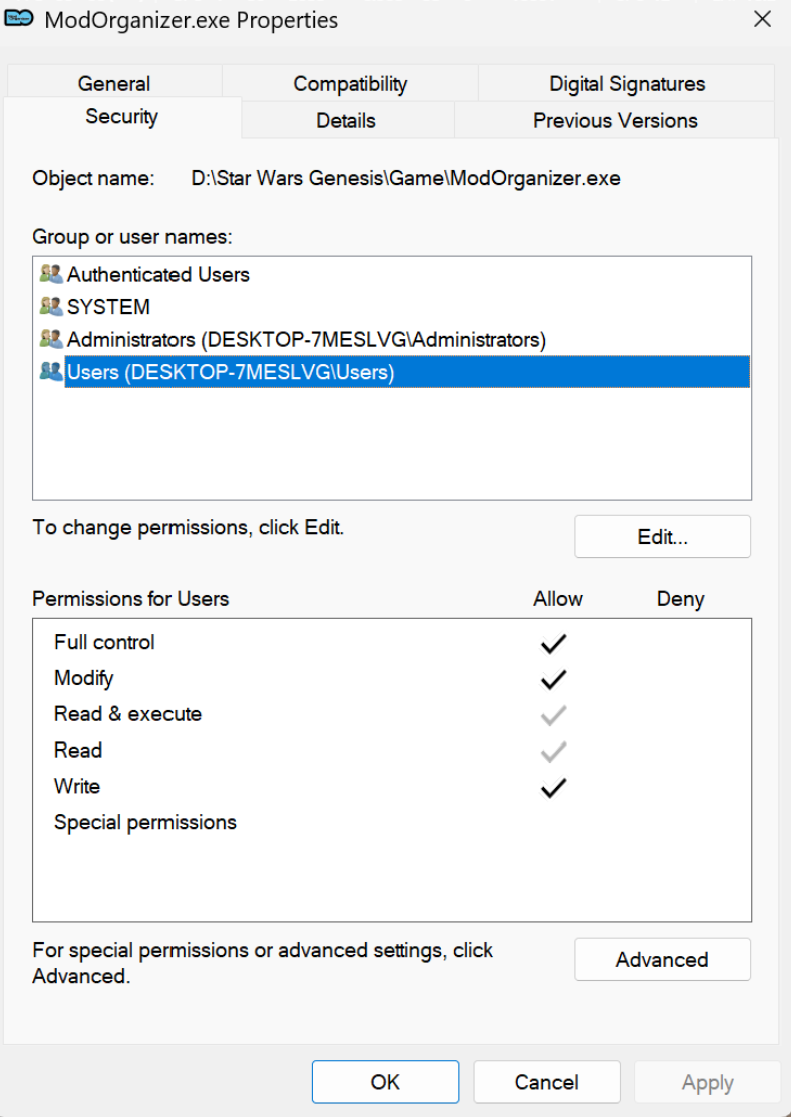
Task: Open the Compatibility tab
Action: pos(350,84)
